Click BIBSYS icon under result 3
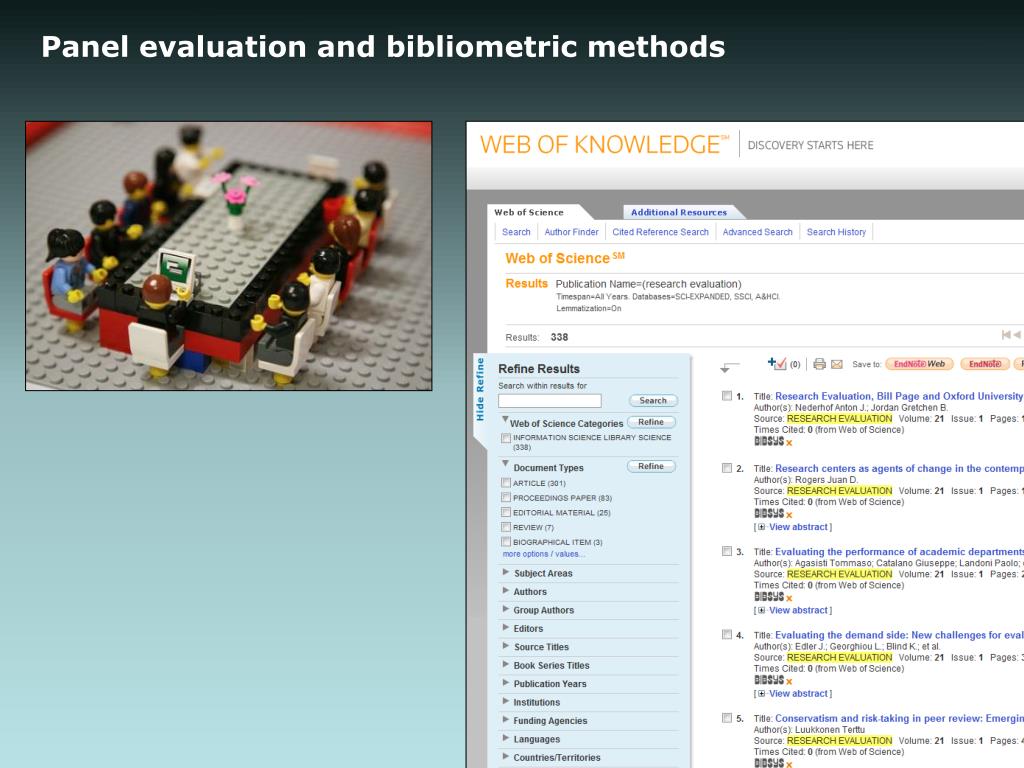 coord(769,597)
